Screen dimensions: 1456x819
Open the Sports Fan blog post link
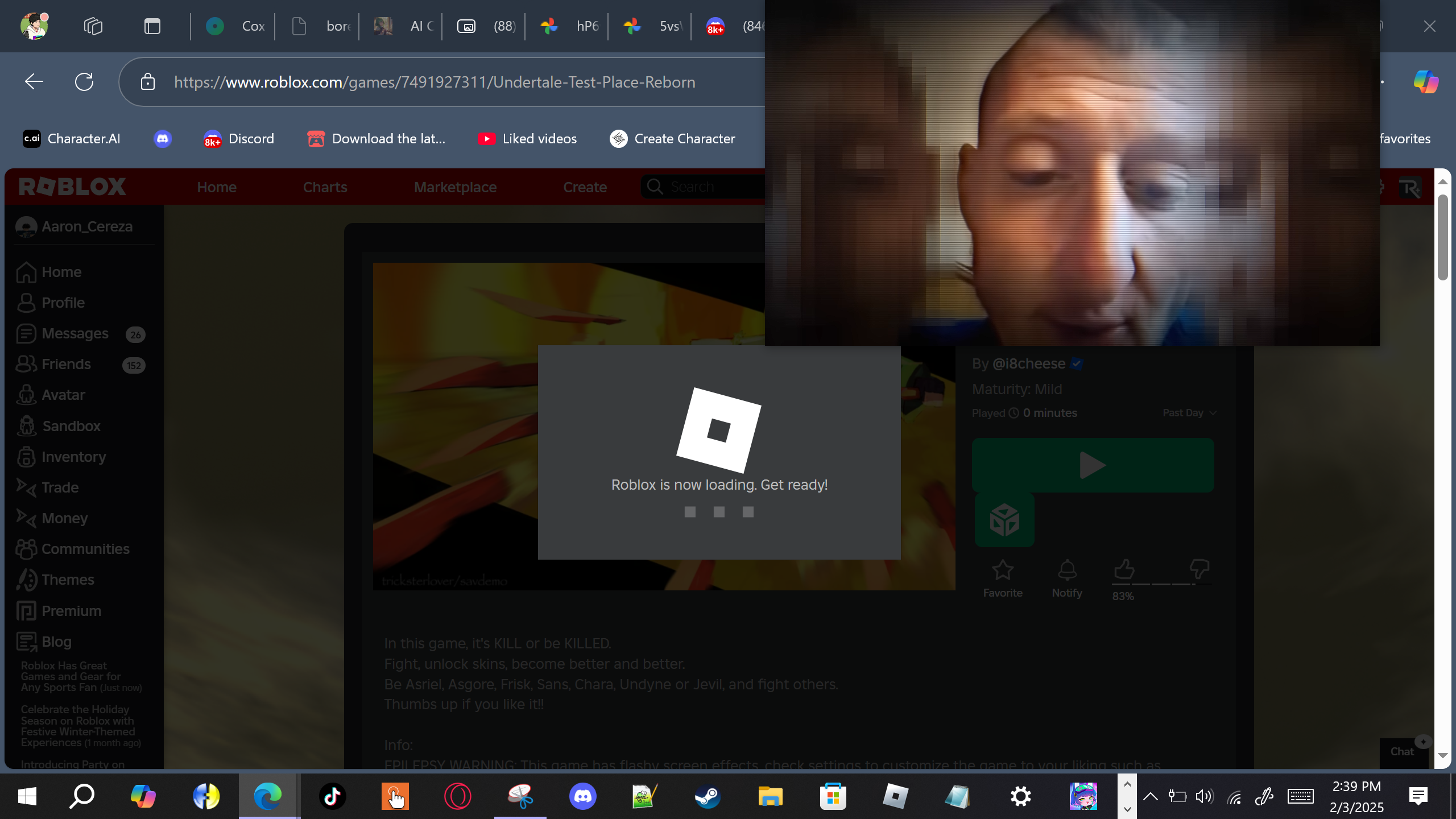click(x=81, y=677)
